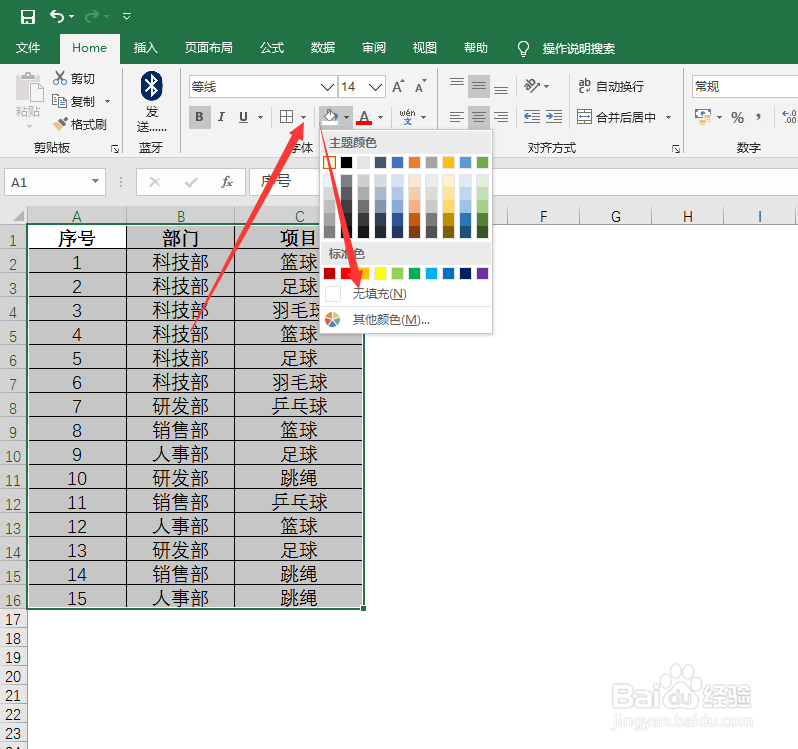
Task: Switch to the 插入 tab
Action: pyautogui.click(x=146, y=48)
